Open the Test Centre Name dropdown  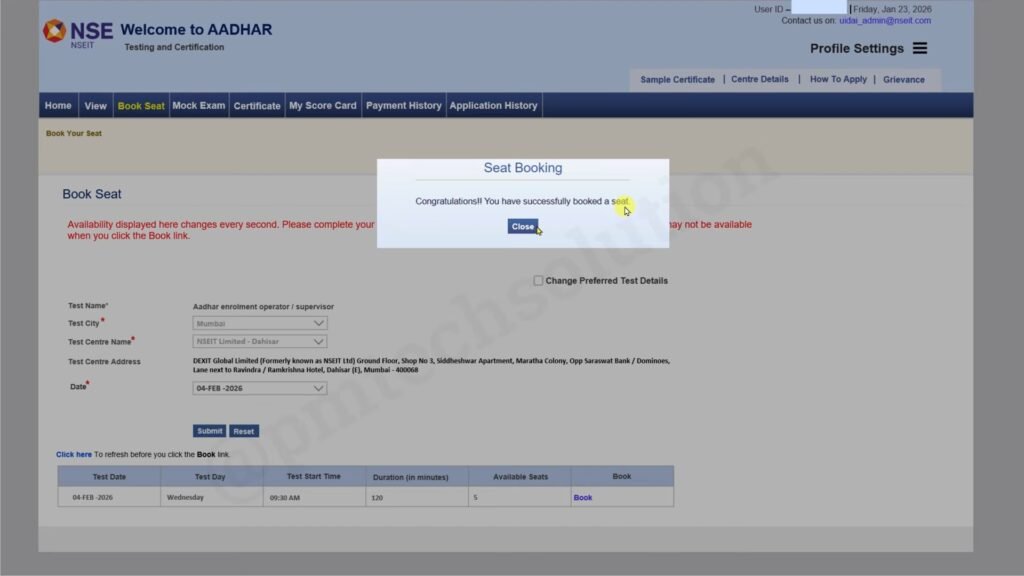258,341
